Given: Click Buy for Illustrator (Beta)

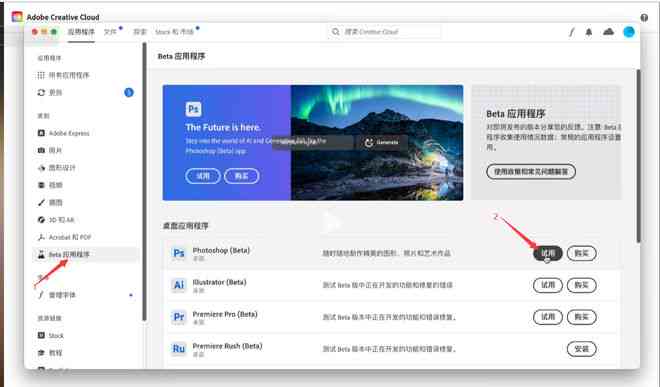Looking at the screenshot, I should pos(581,285).
